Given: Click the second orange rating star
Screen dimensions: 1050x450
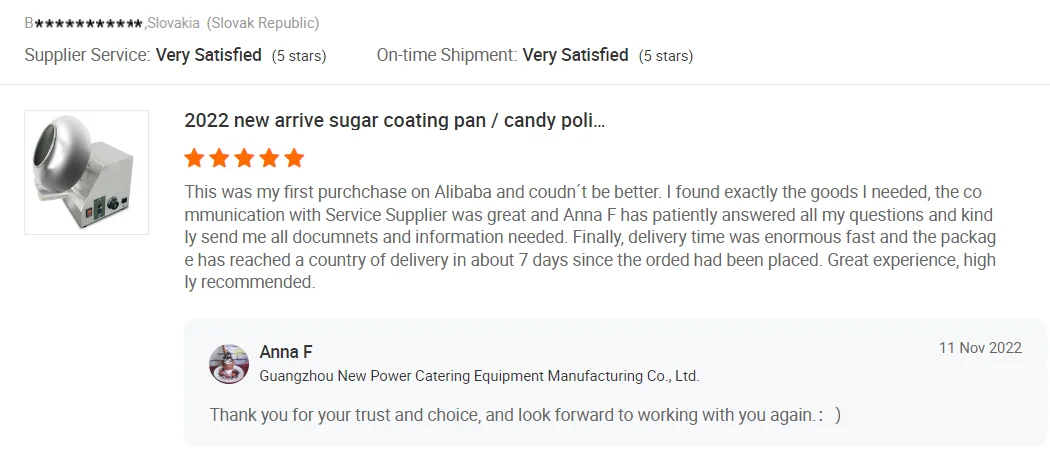Looking at the screenshot, I should click(x=219, y=158).
